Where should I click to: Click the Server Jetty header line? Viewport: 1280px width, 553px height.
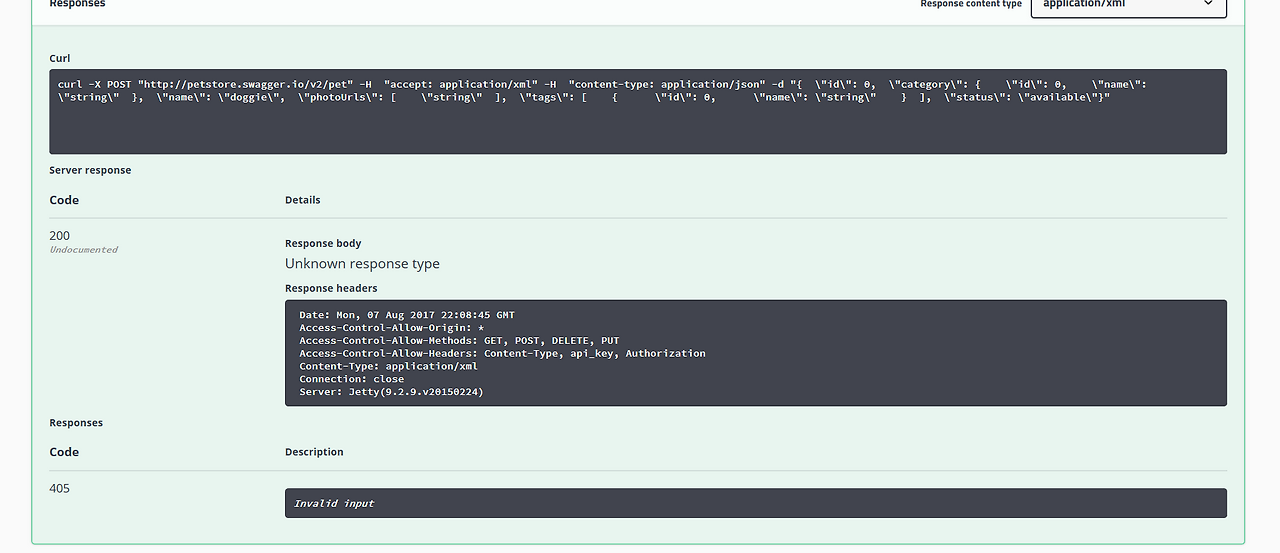tap(391, 392)
